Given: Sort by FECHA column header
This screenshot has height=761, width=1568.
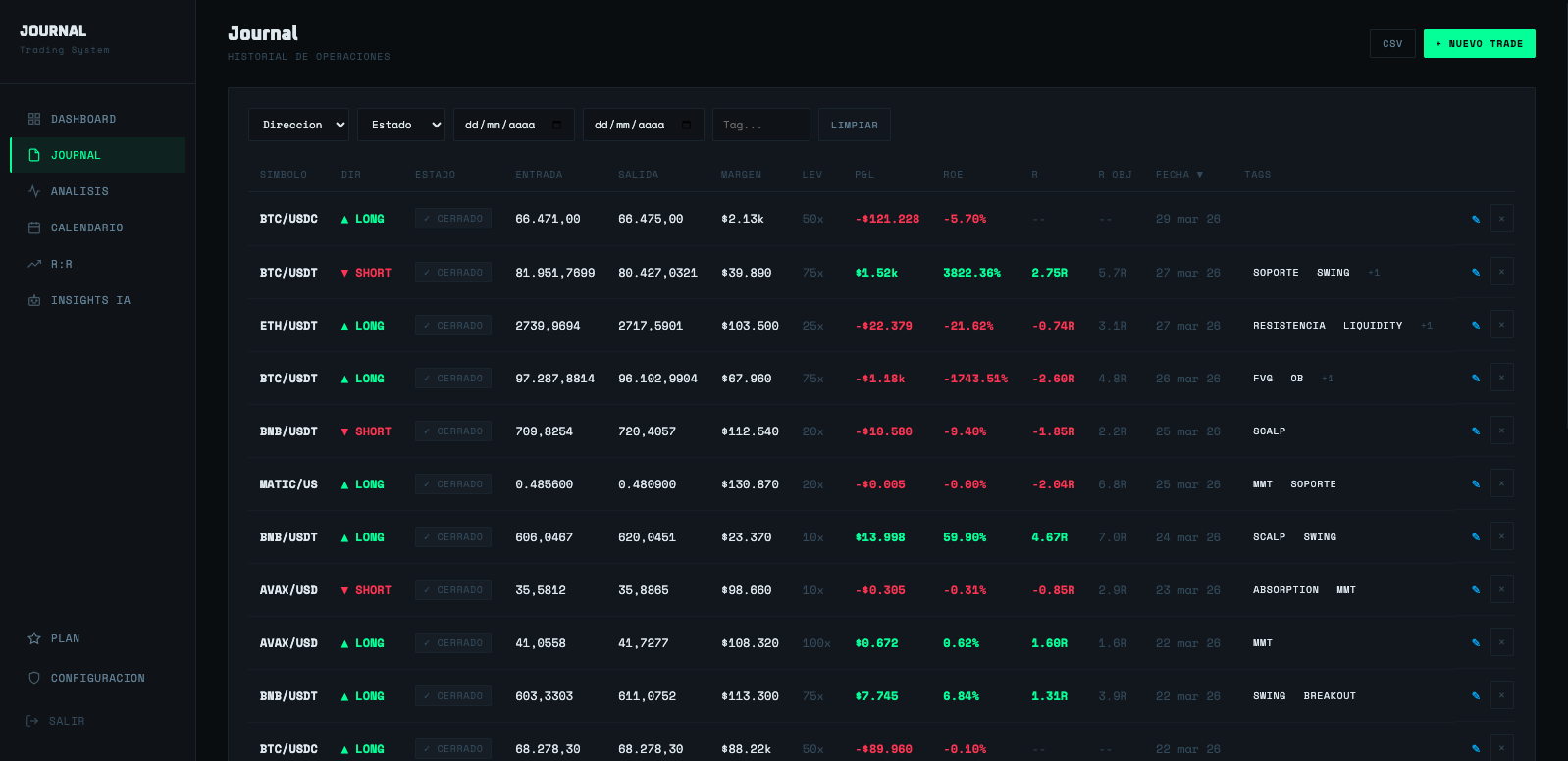Looking at the screenshot, I should (1178, 174).
